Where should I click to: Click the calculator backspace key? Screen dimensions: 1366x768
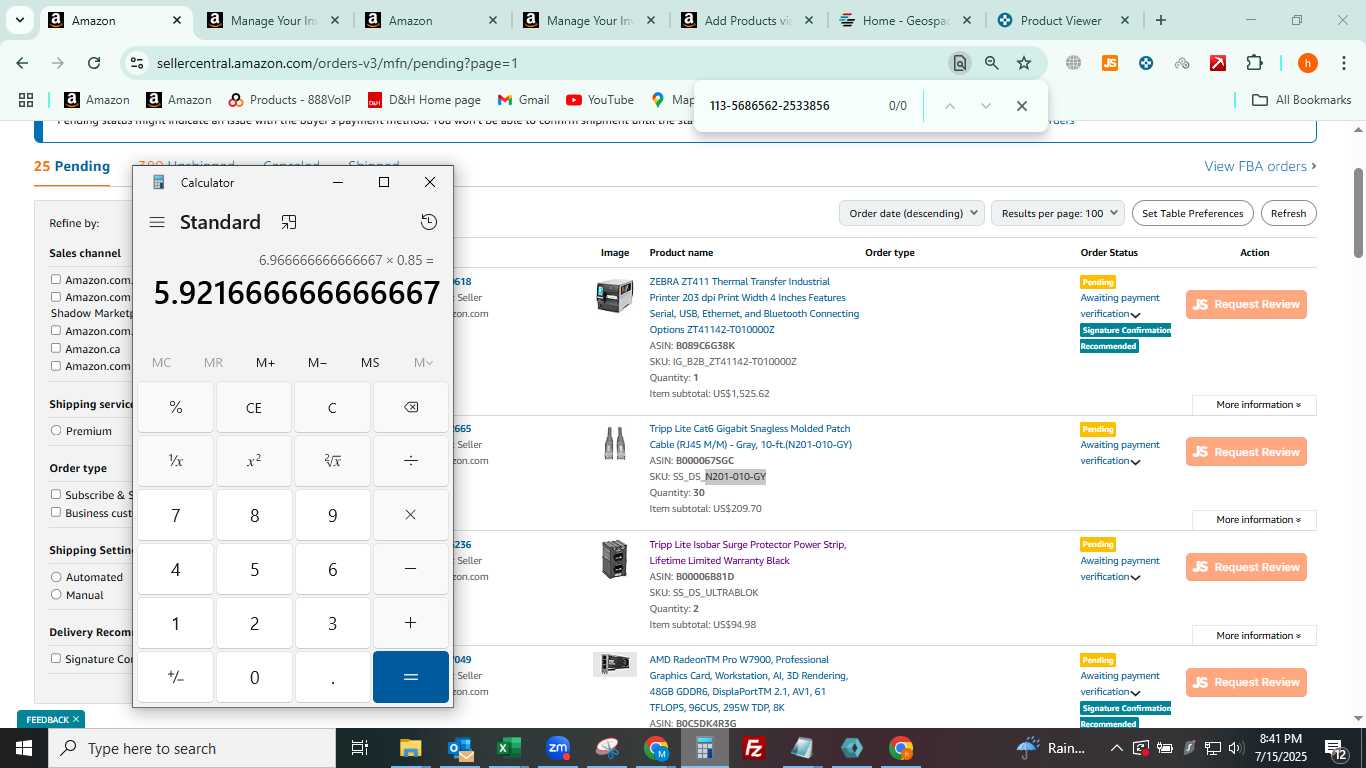coord(411,407)
